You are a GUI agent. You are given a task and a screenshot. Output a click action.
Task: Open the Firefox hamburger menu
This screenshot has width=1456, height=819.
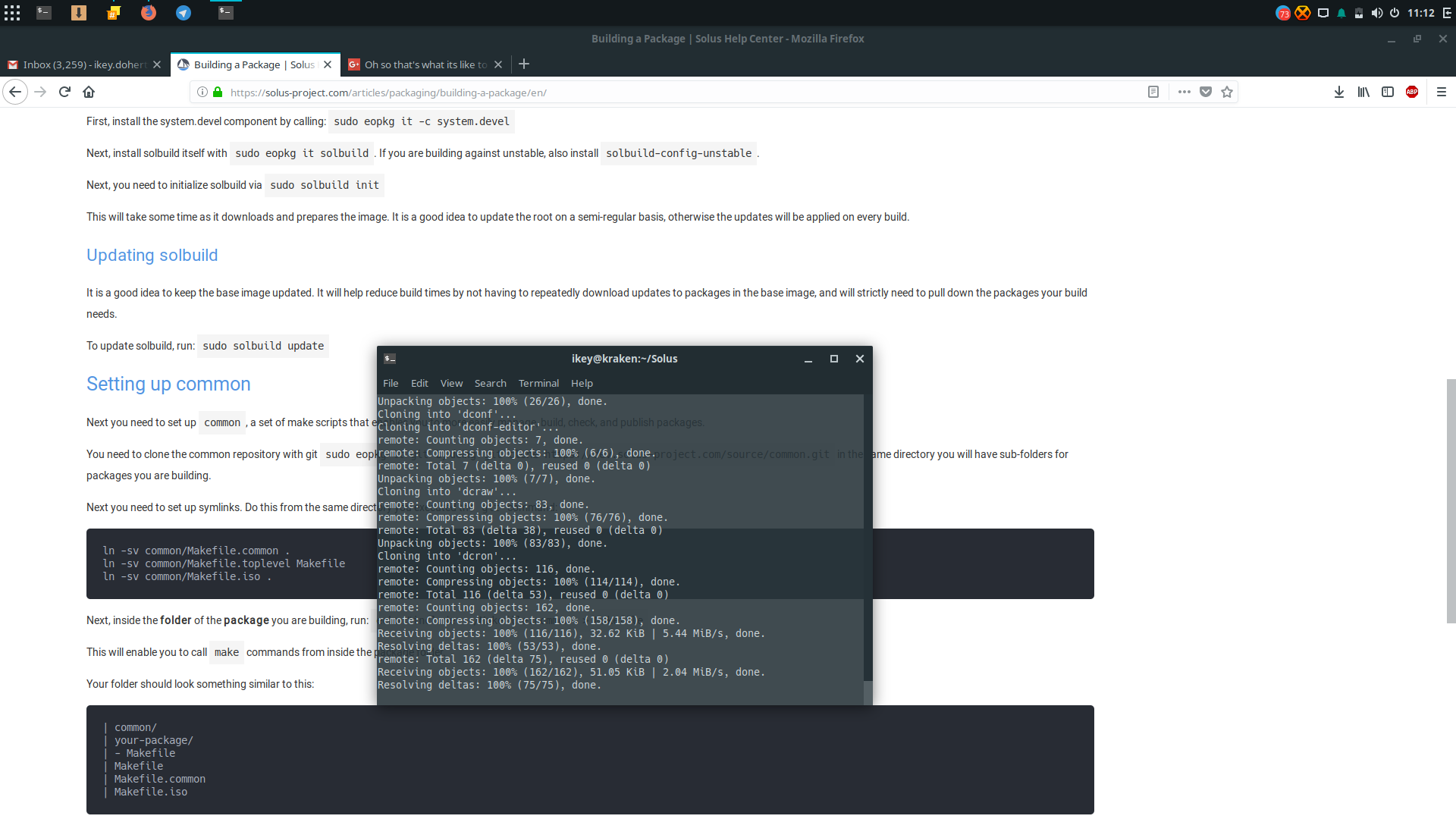click(1442, 92)
